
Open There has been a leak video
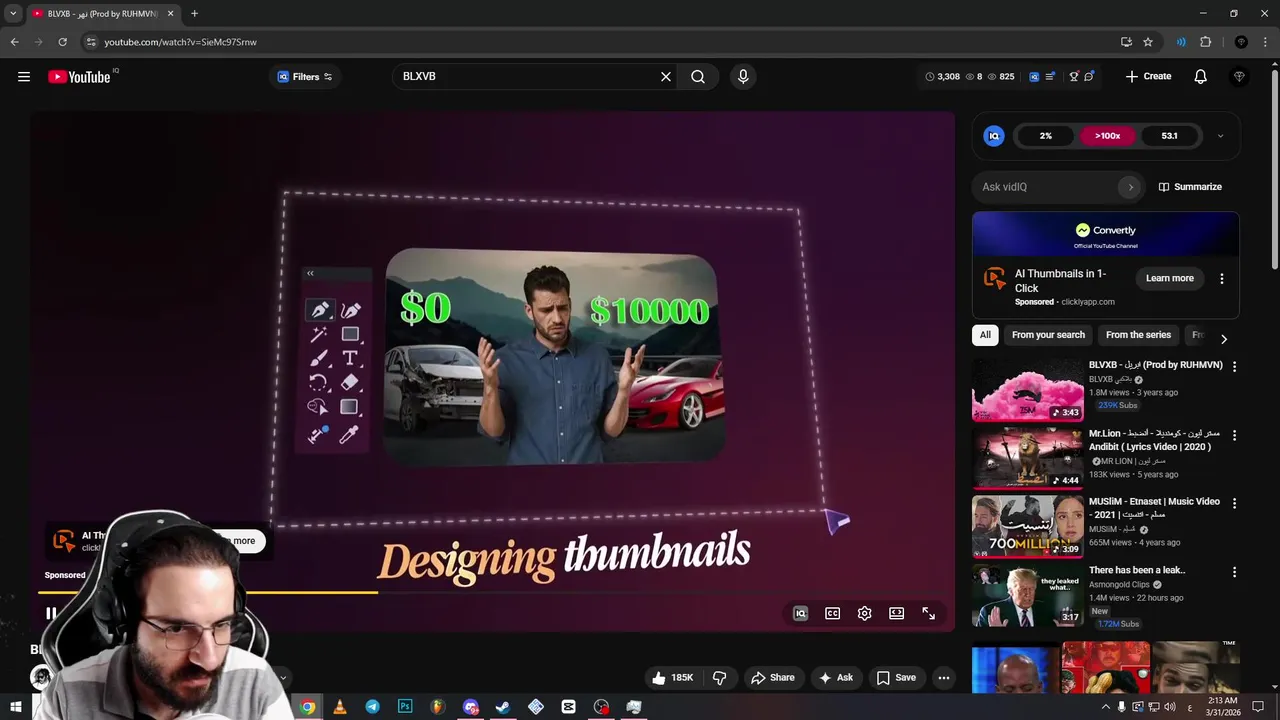click(1137, 570)
